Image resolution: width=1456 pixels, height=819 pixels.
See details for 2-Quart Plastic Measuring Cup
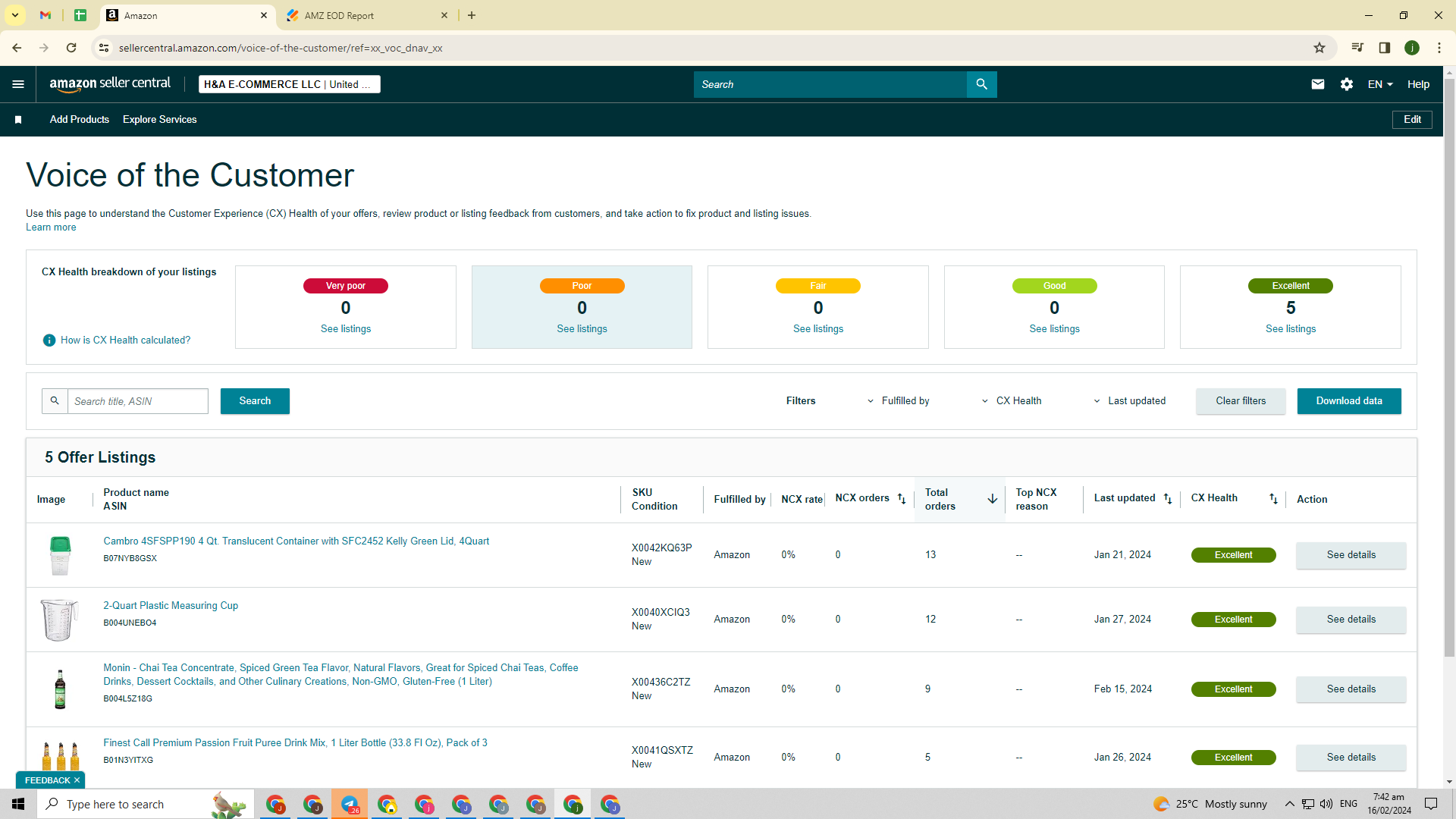click(1351, 620)
